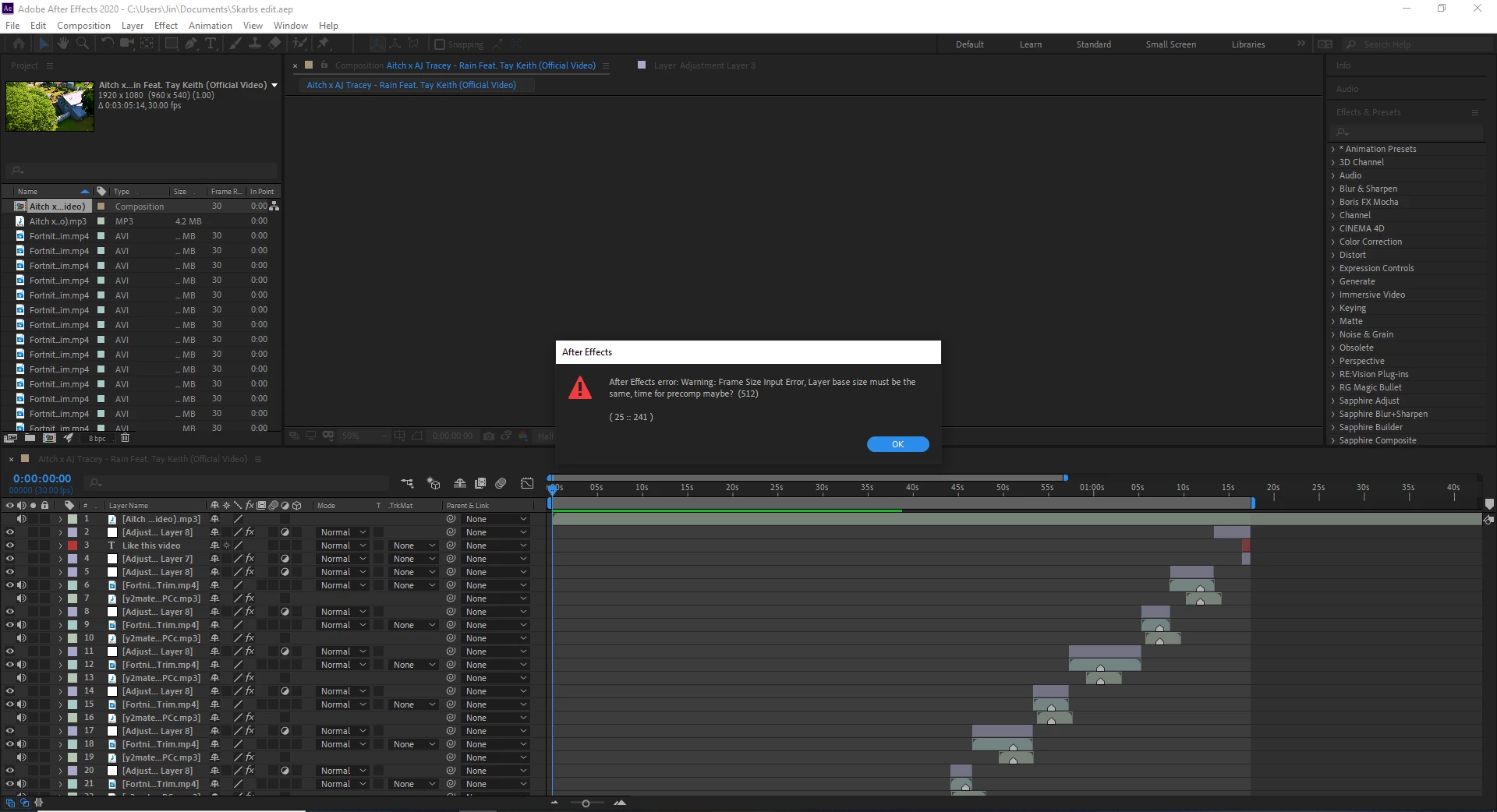Click layer 1 green label color swatch
This screenshot has height=812, width=1497.
coord(73,519)
